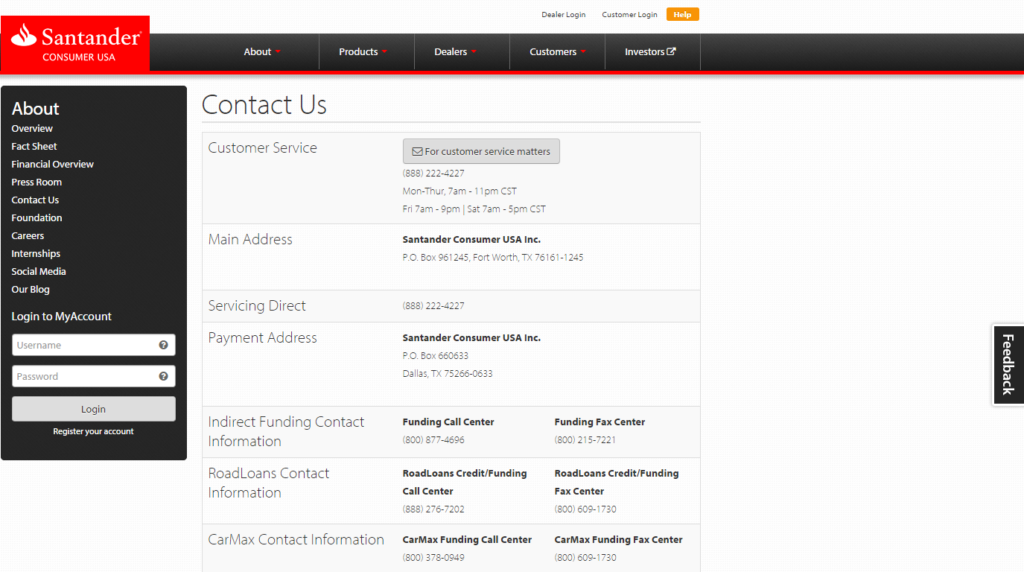Expand the About dropdown menu

point(262,52)
